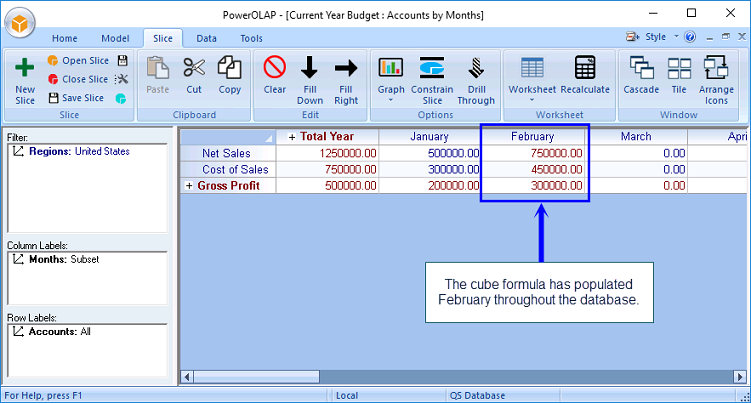Click the orange Open Slice icon
Image resolution: width=751 pixels, height=403 pixels.
click(x=53, y=60)
